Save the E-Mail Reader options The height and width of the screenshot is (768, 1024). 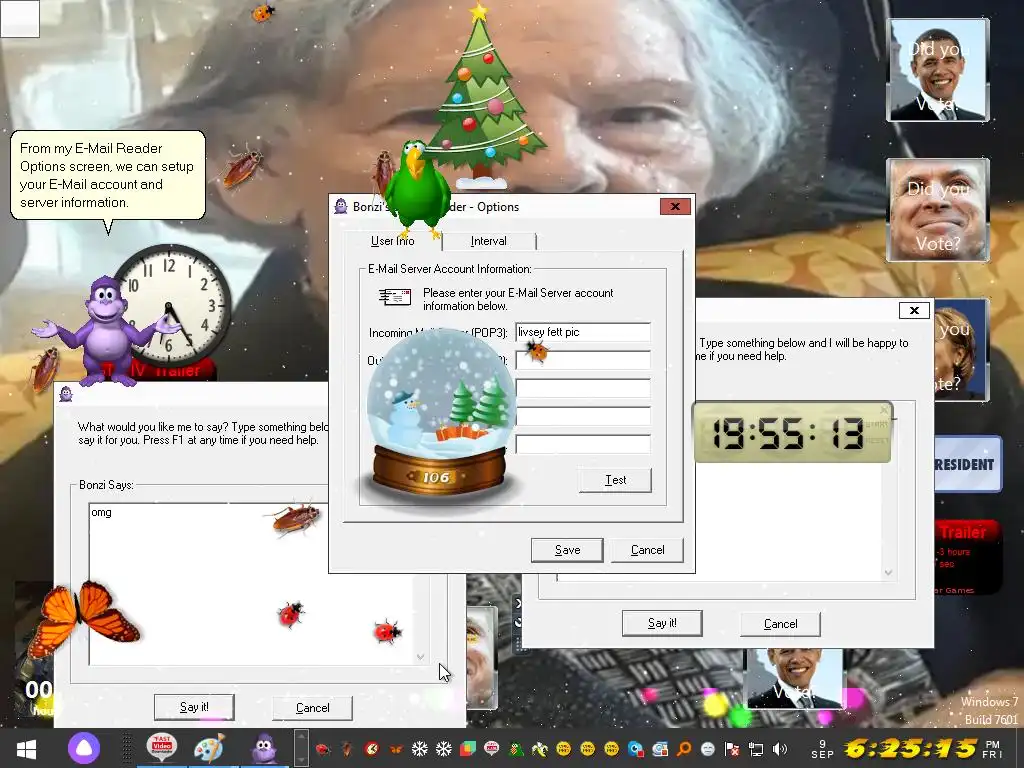[567, 550]
